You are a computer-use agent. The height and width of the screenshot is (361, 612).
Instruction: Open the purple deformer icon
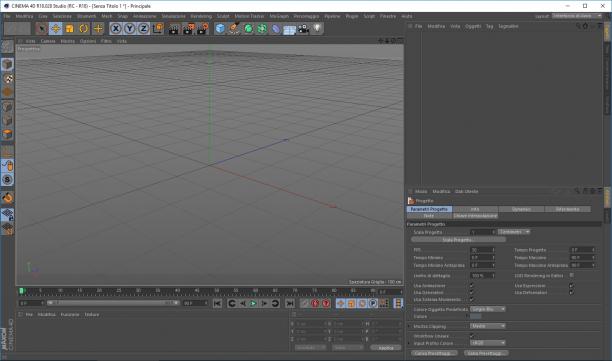(276, 28)
